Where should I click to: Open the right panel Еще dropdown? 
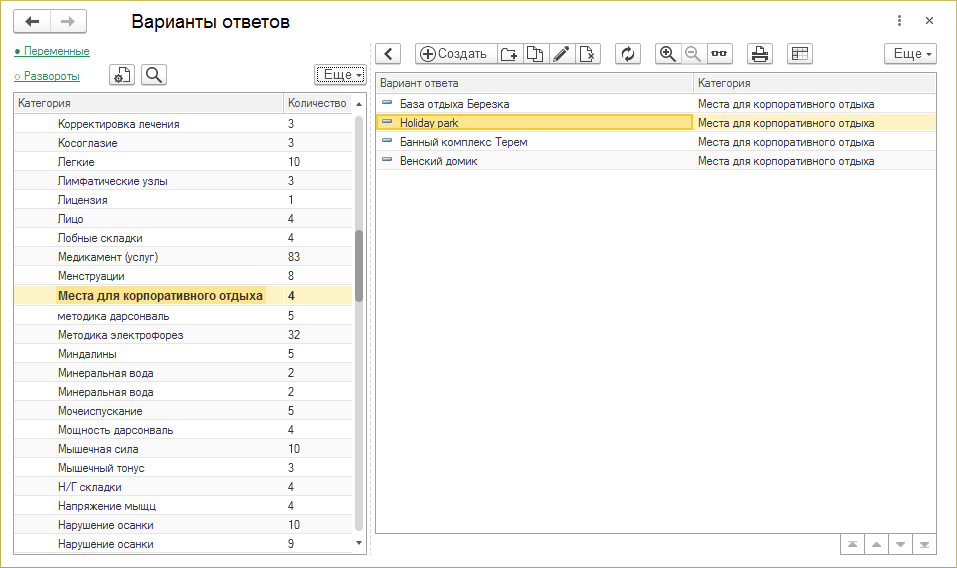pos(910,54)
